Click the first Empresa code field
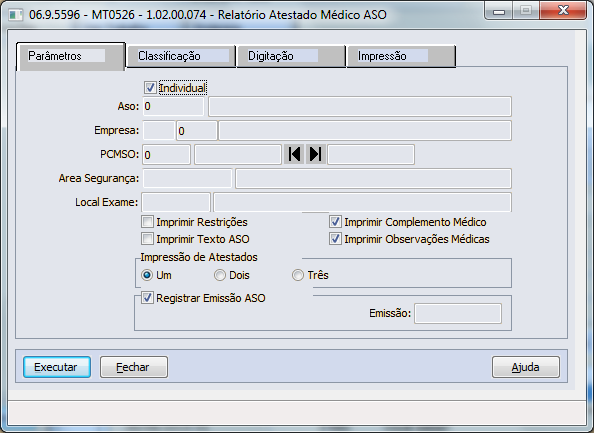This screenshot has height=433, width=594. (159, 131)
